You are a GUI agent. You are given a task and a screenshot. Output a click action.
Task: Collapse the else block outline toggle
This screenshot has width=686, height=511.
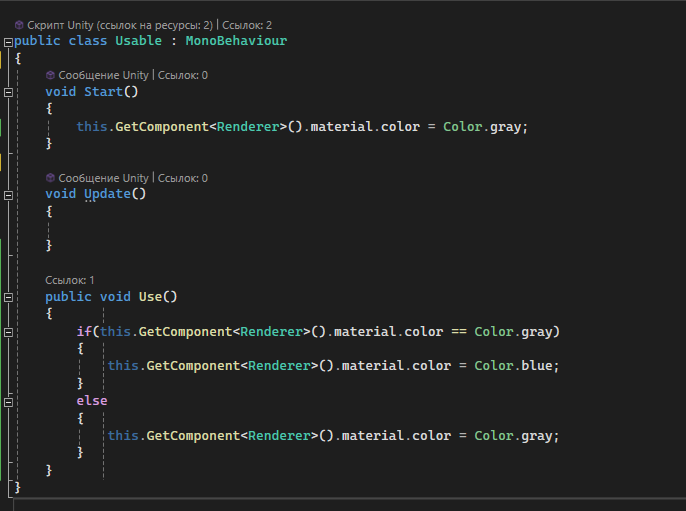pyautogui.click(x=8, y=402)
